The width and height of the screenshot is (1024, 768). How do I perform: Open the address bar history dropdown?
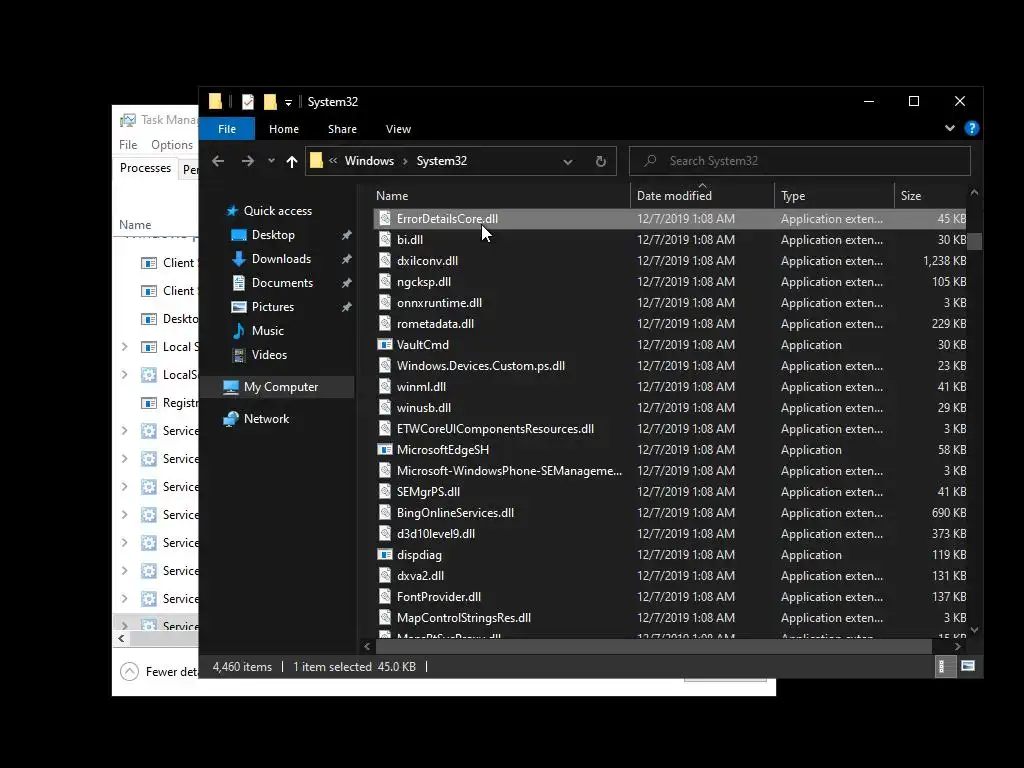[568, 161]
